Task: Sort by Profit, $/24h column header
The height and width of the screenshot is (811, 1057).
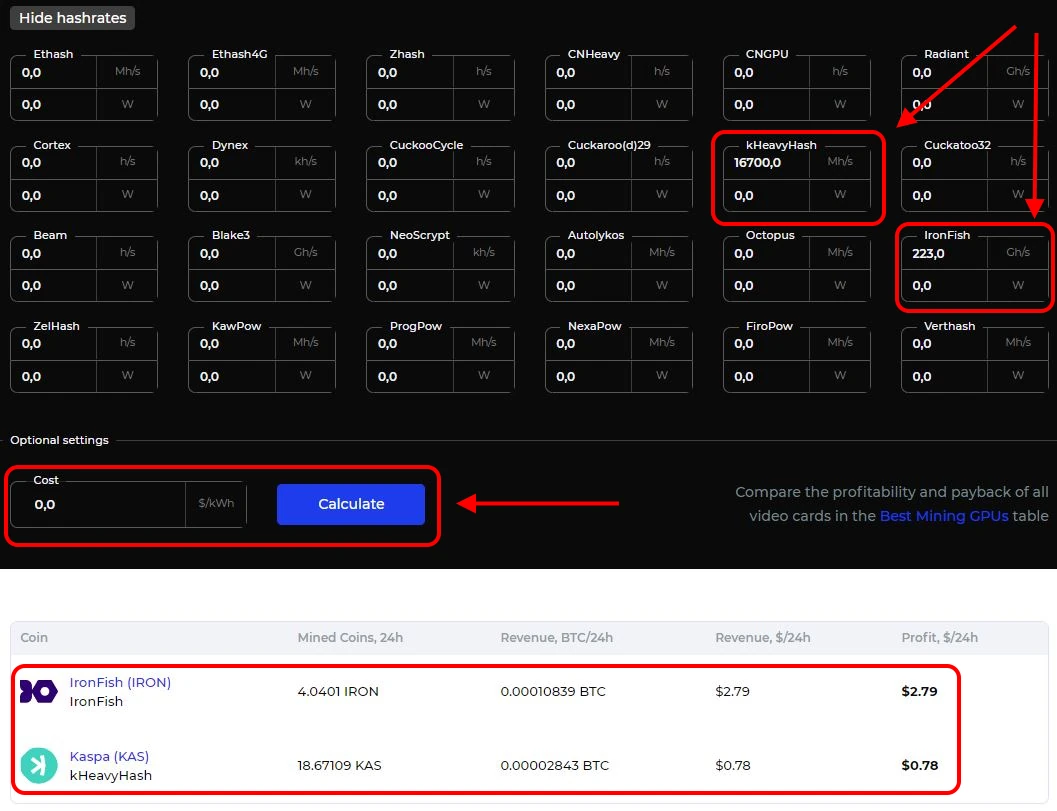Action: coord(939,638)
